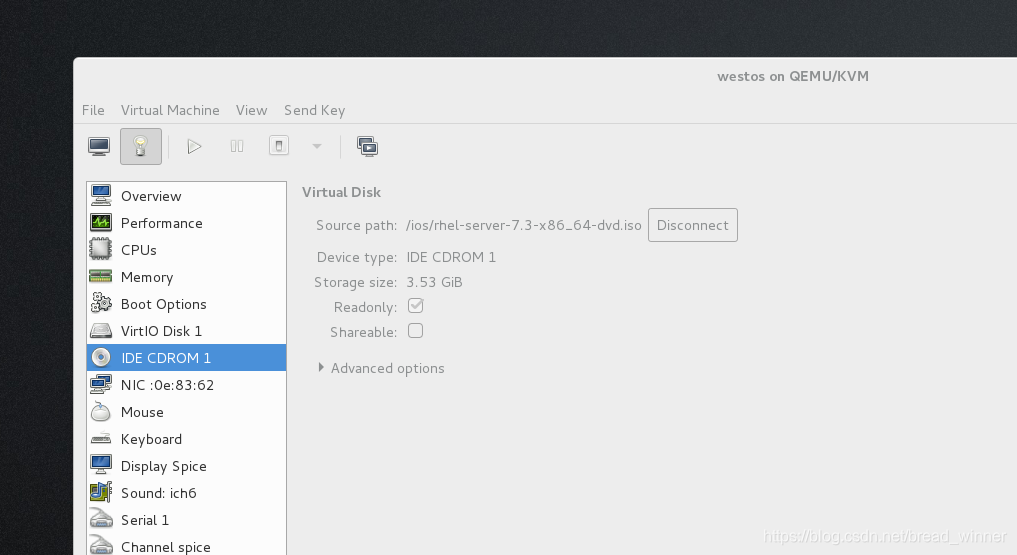The width and height of the screenshot is (1017, 555).
Task: Open the shutdown options dropdown arrow
Action: coord(317,147)
